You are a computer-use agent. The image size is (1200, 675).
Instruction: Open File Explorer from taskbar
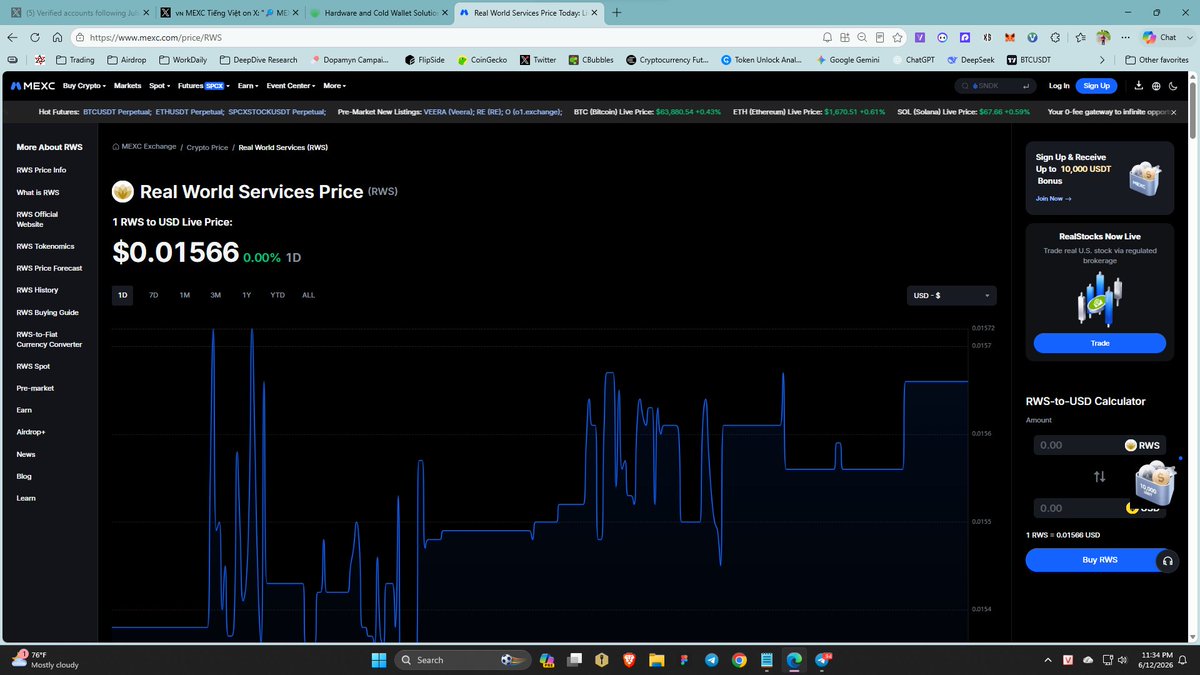(x=656, y=660)
